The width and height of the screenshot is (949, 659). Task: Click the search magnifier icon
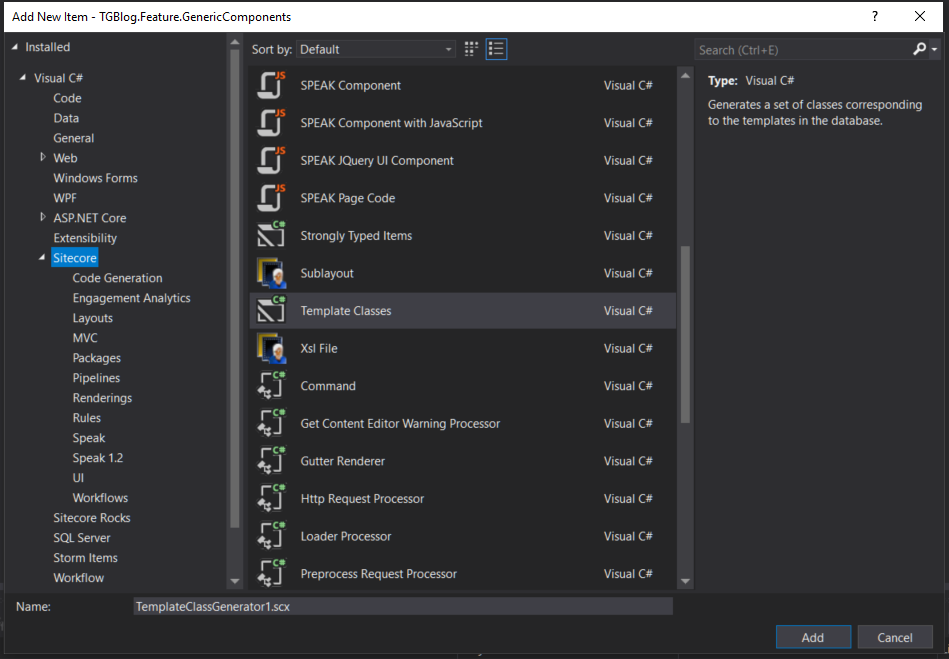point(919,49)
